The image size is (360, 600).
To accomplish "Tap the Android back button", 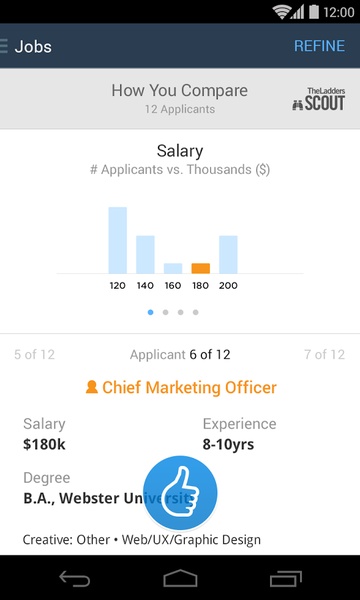I will 75,579.
